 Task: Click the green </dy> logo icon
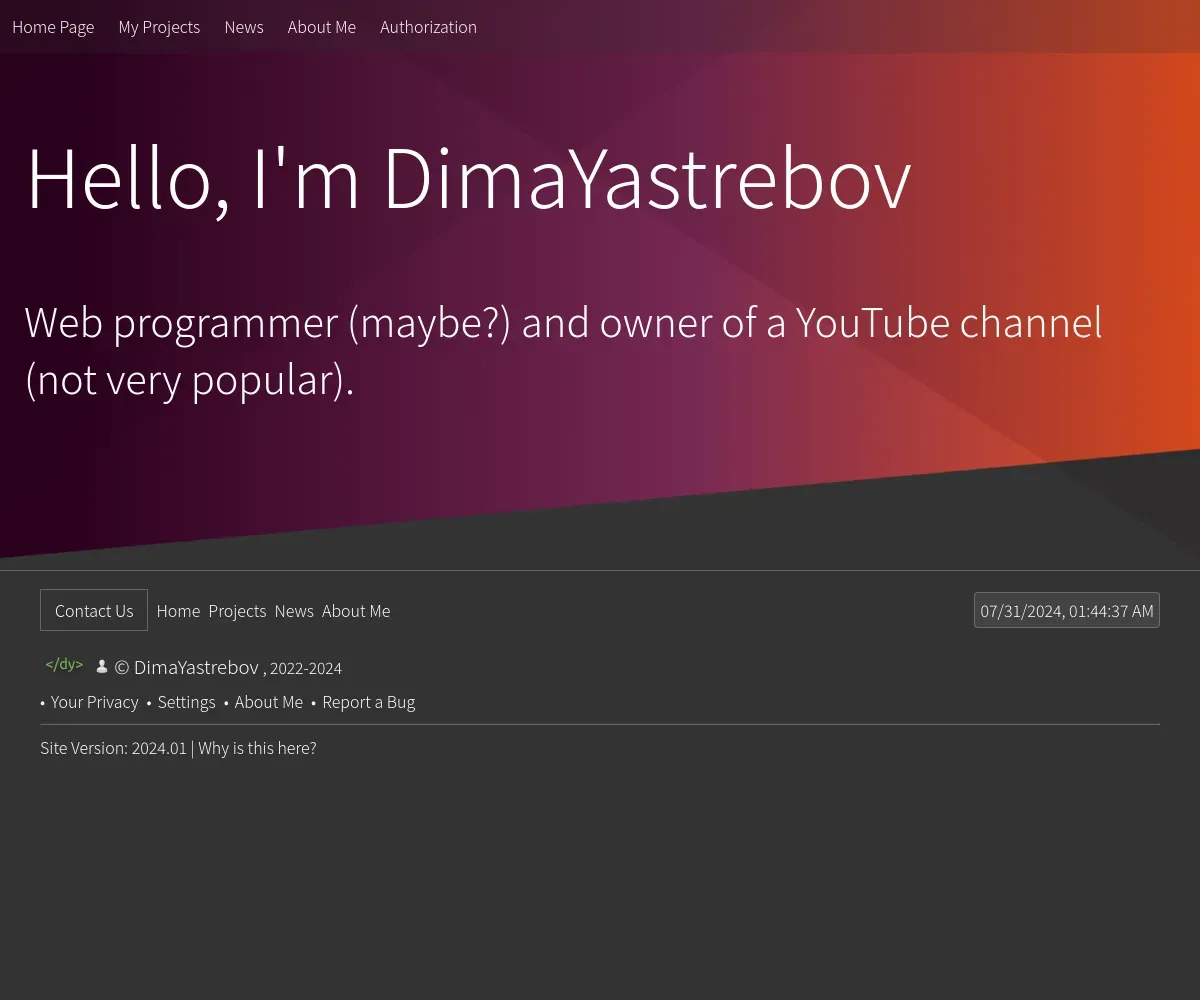pos(64,664)
